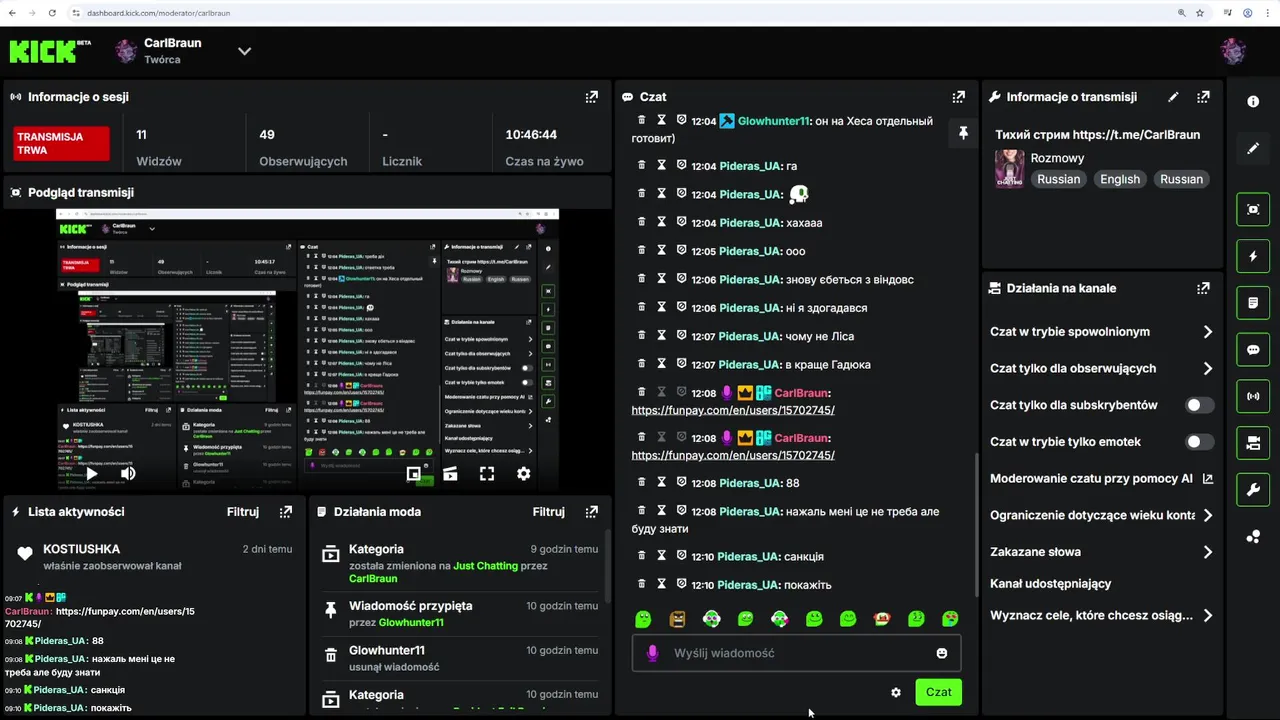Pop out the Działania moda panel
Image resolution: width=1280 pixels, height=720 pixels.
592,512
